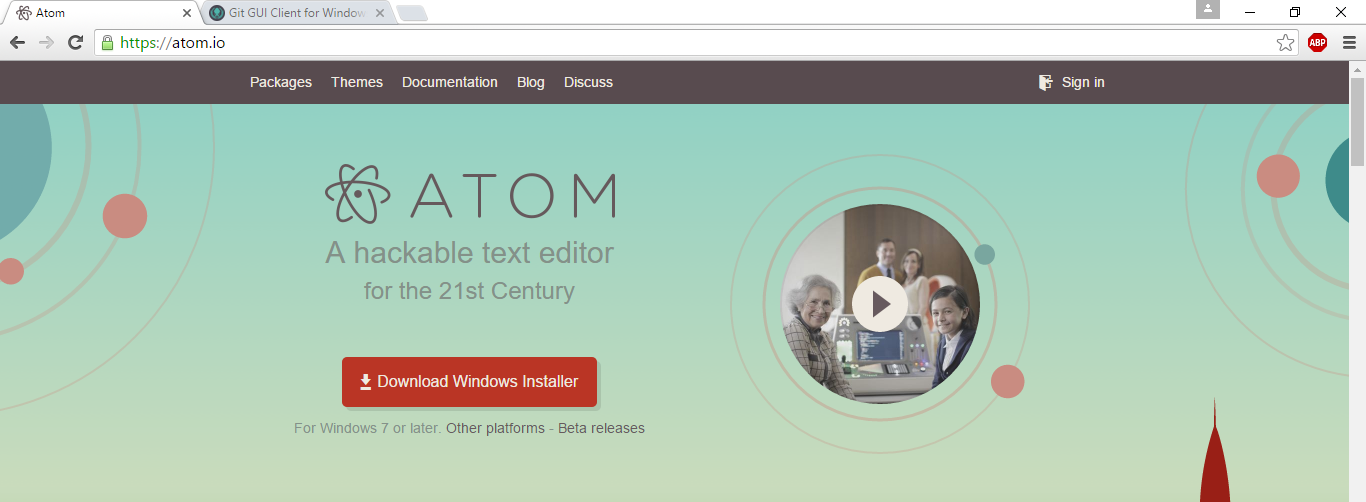Screen dimensions: 1366x502
Task: Open a new browser tab
Action: (x=412, y=13)
